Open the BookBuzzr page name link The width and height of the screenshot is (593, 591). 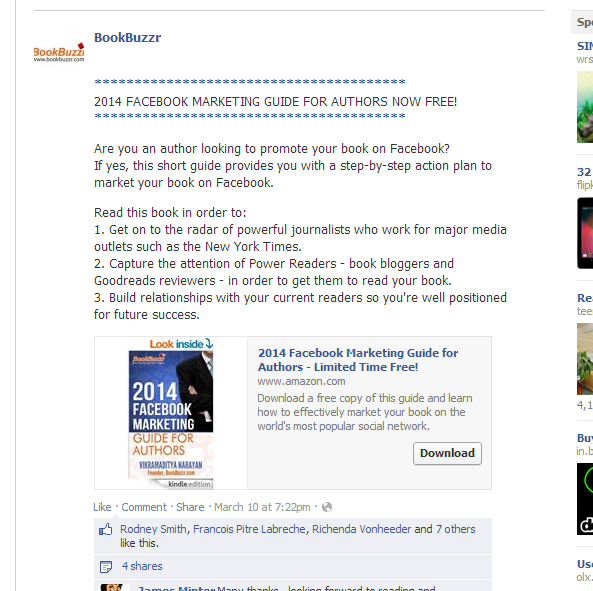point(127,37)
